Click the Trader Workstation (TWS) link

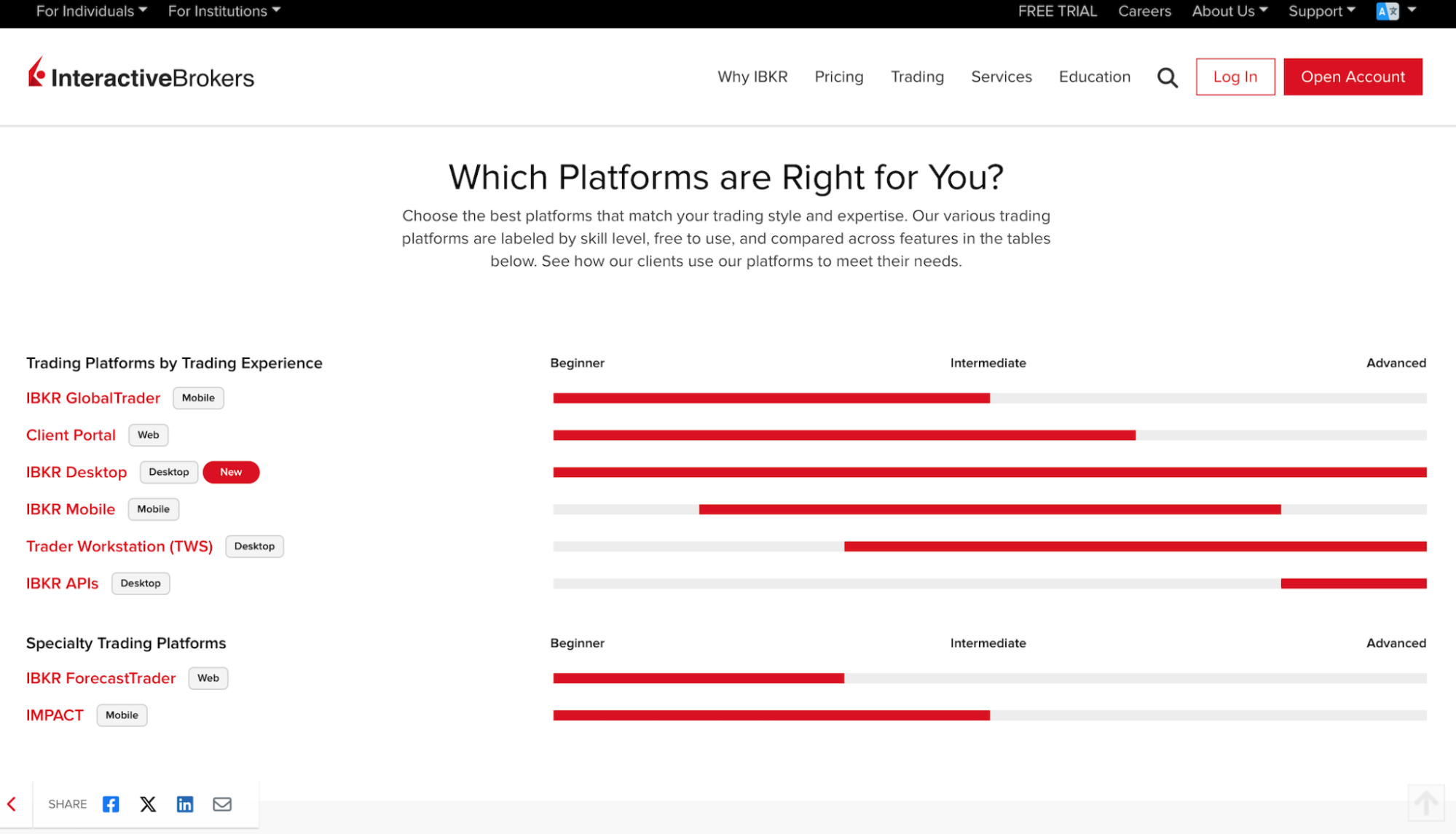pyautogui.click(x=120, y=546)
